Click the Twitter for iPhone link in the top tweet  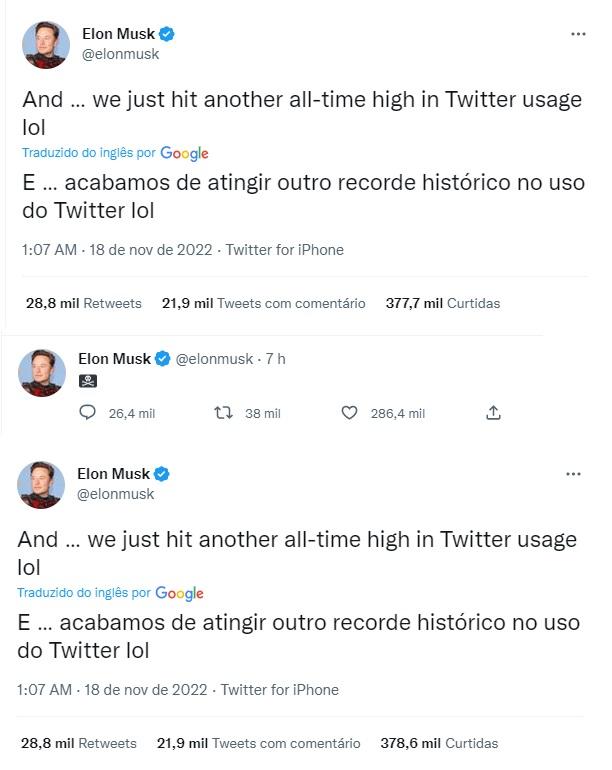click(284, 250)
